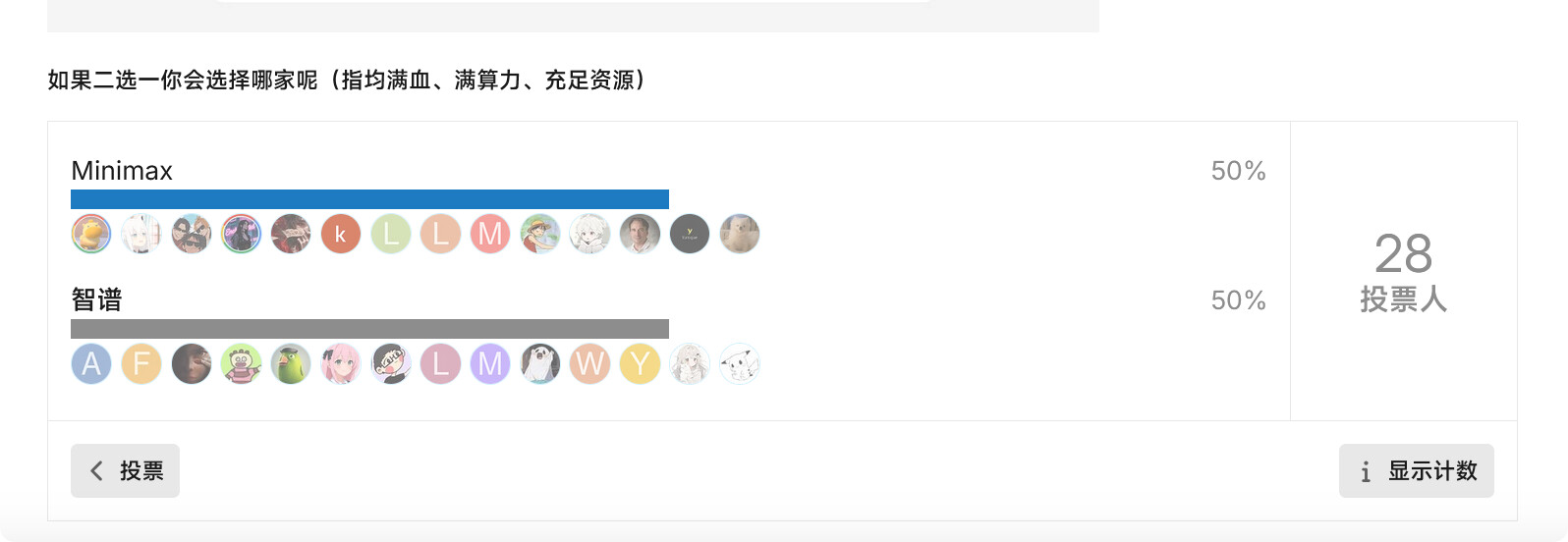Click the orange 'W' voter avatar
1568x542 pixels.
[589, 364]
